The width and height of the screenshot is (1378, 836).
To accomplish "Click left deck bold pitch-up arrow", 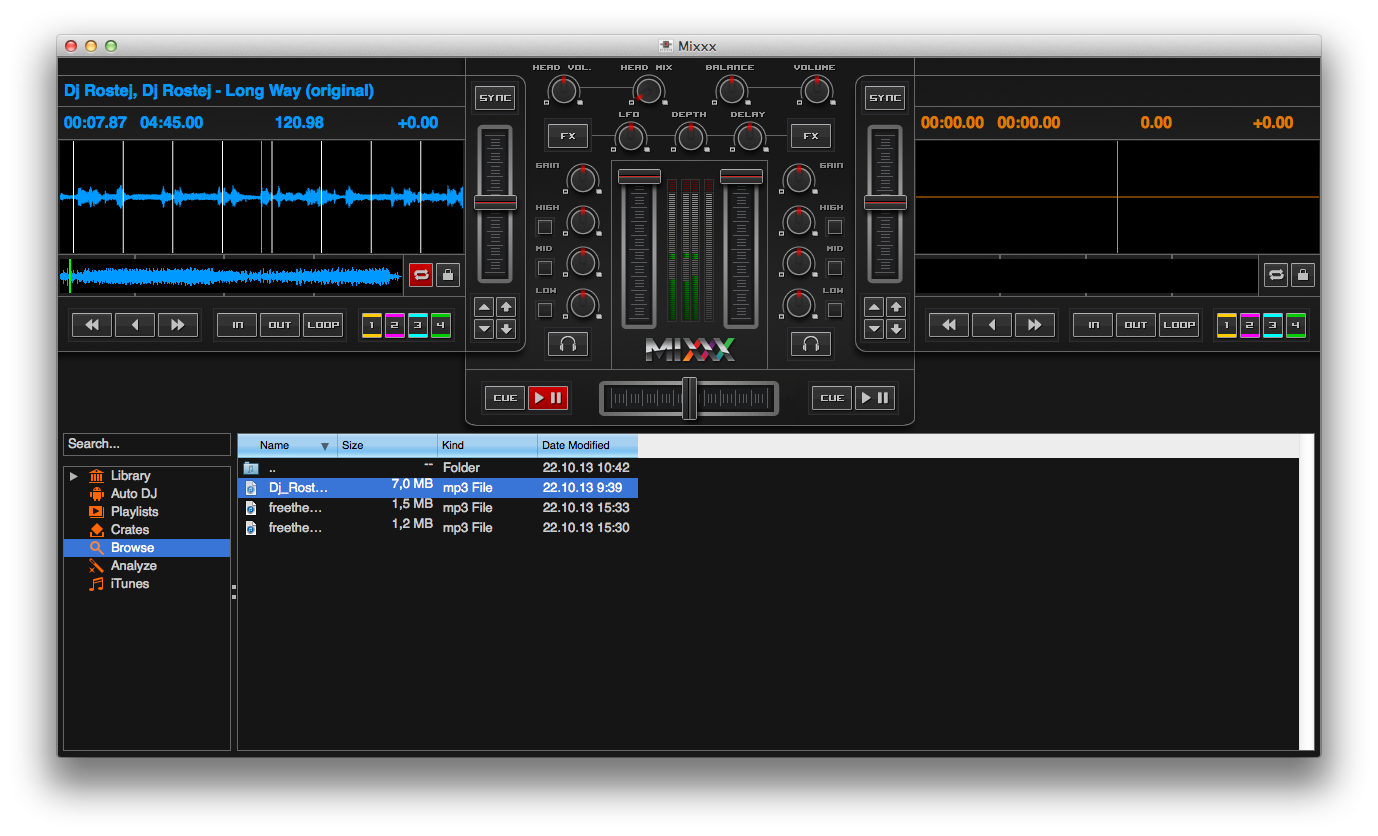I will point(506,308).
